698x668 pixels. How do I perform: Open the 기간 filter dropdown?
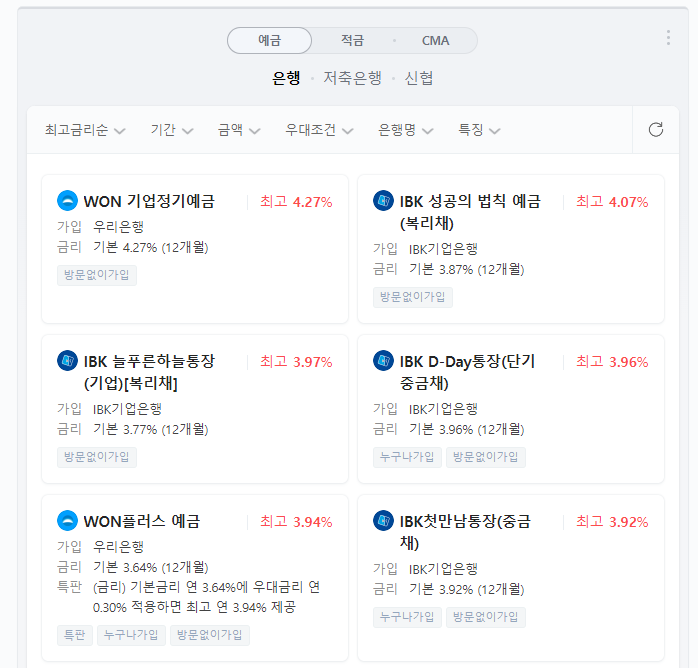coord(172,130)
